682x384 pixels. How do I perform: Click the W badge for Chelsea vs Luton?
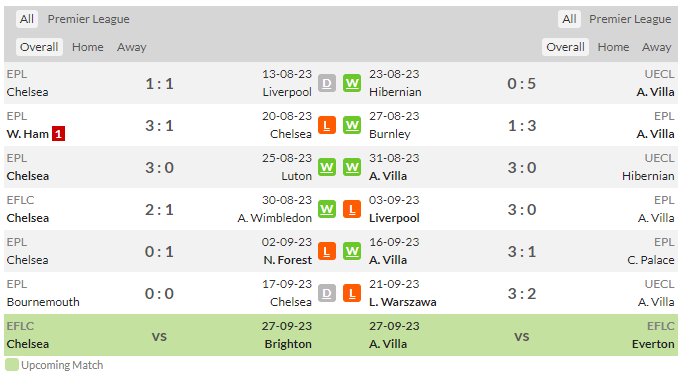click(x=327, y=167)
